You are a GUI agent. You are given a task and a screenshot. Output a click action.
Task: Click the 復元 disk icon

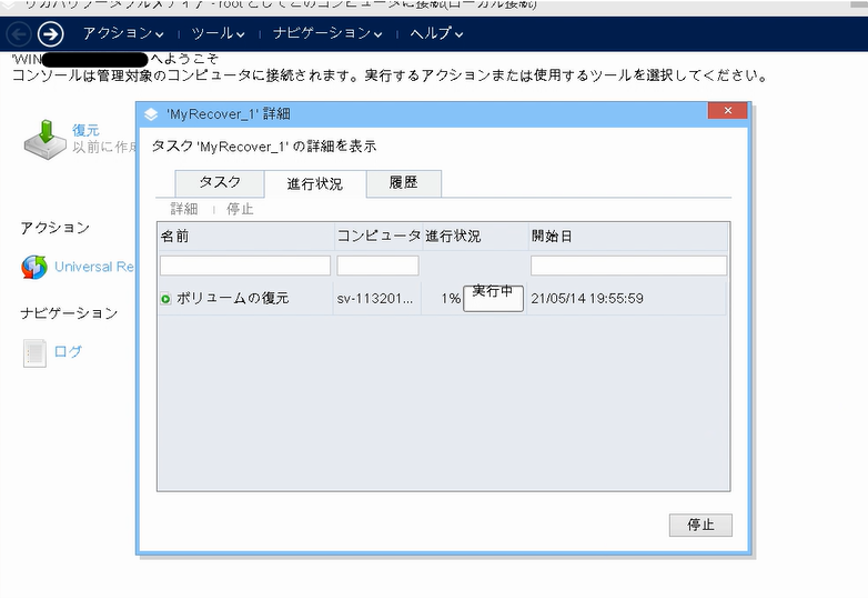click(x=45, y=140)
